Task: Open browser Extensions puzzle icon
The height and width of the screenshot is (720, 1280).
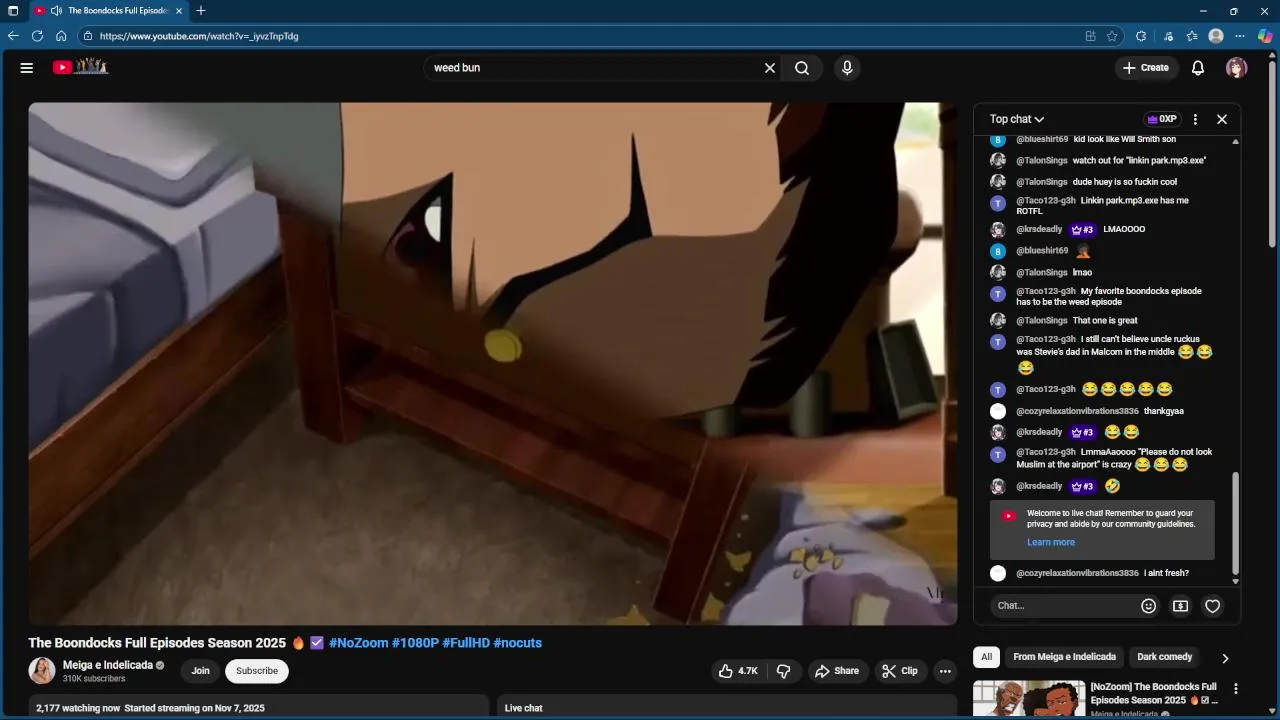Action: pyautogui.click(x=1141, y=36)
